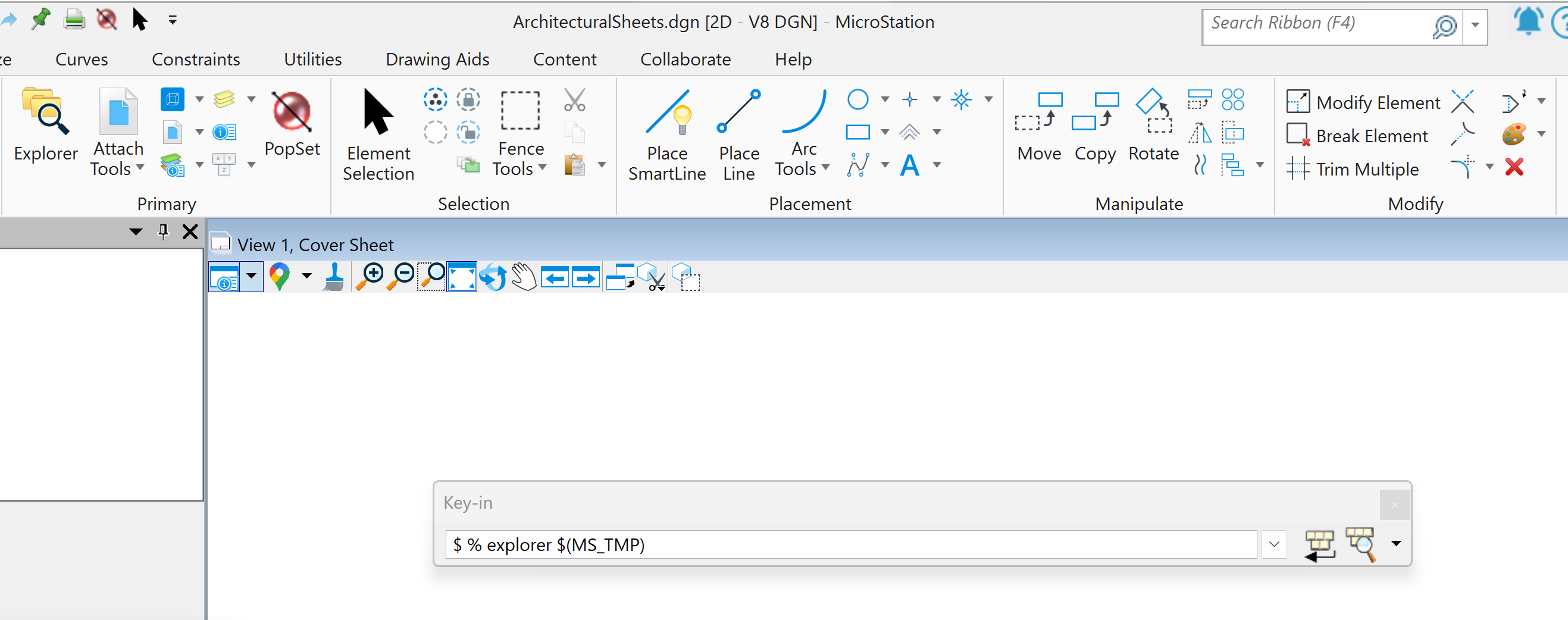1568x620 pixels.
Task: Expand the Arc Tools dropdown arrow
Action: pyautogui.click(x=825, y=167)
